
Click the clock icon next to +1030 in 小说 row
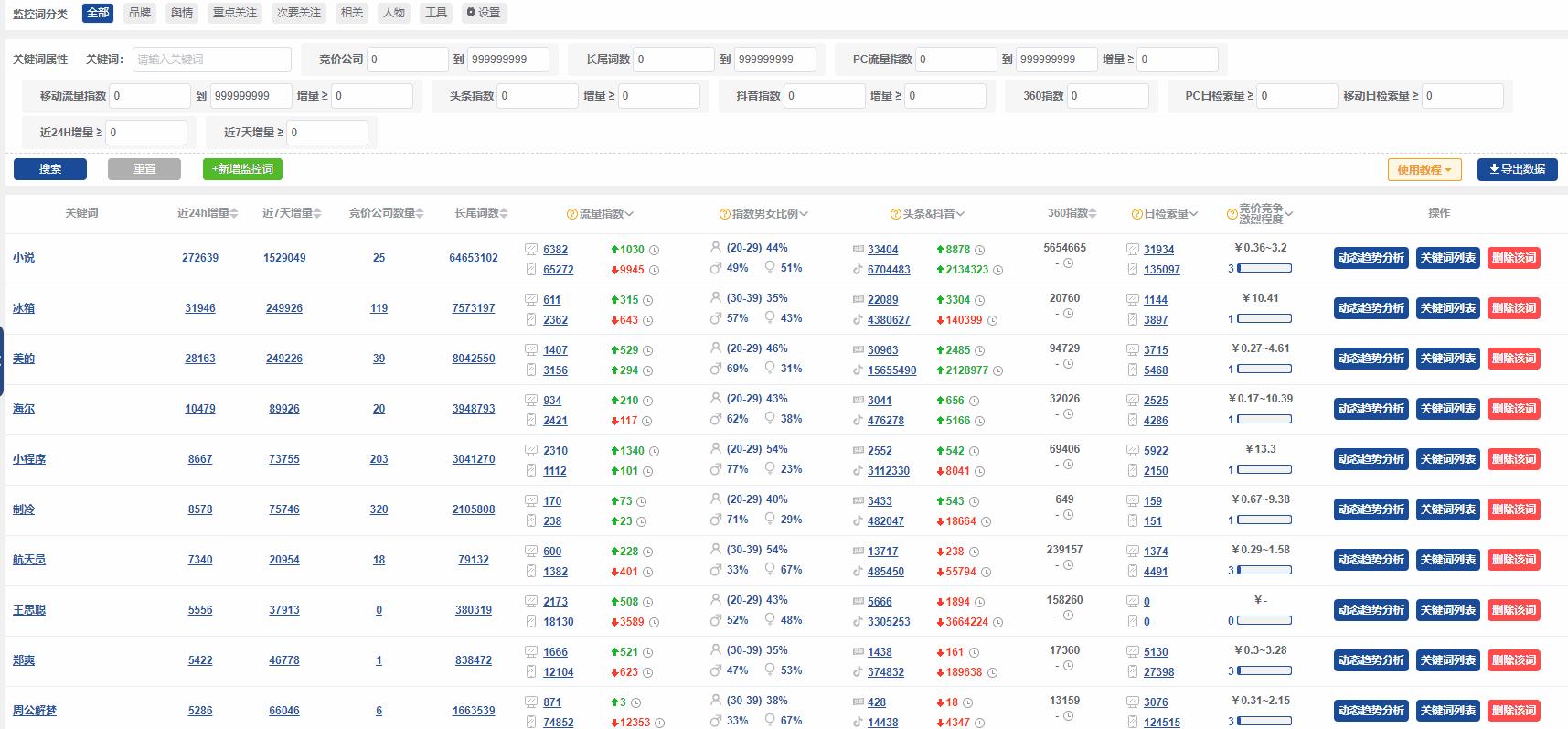655,250
